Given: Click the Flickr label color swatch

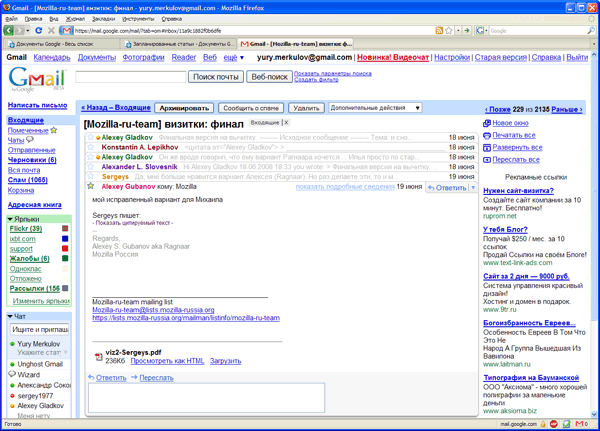Looking at the screenshot, I should point(65,229).
